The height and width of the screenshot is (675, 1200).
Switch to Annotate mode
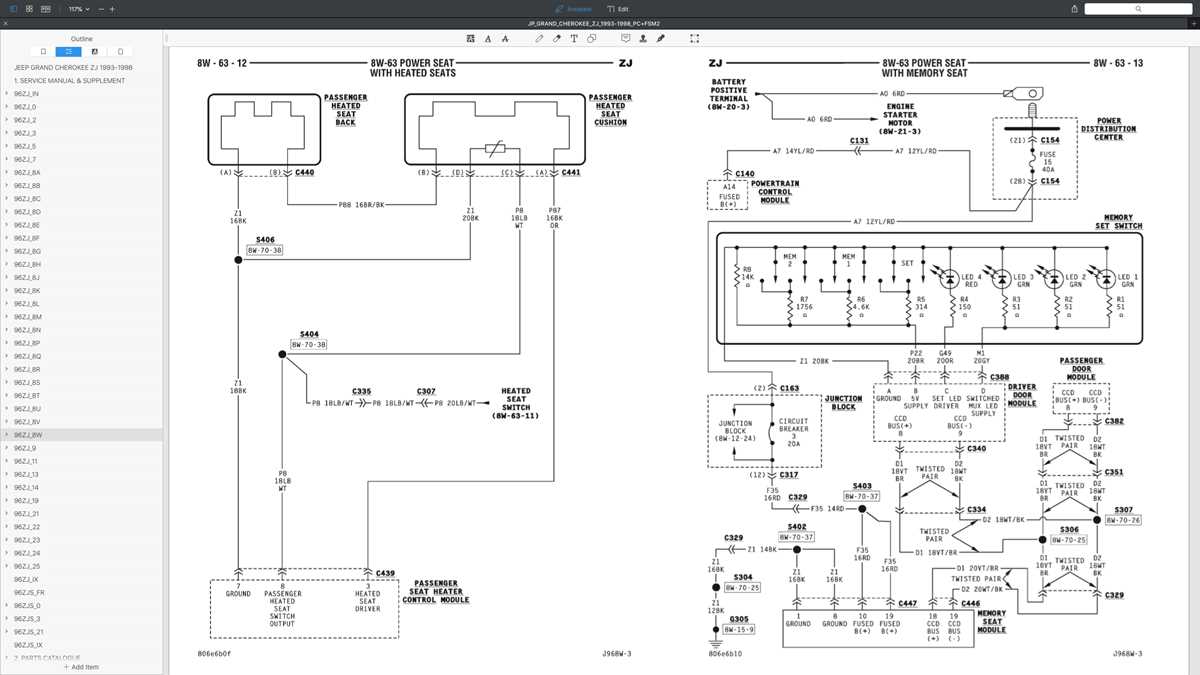pos(573,8)
